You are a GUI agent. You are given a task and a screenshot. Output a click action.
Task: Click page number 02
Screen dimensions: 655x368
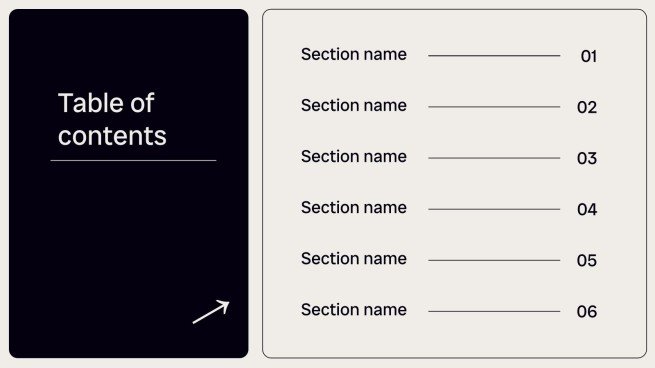pyautogui.click(x=587, y=107)
